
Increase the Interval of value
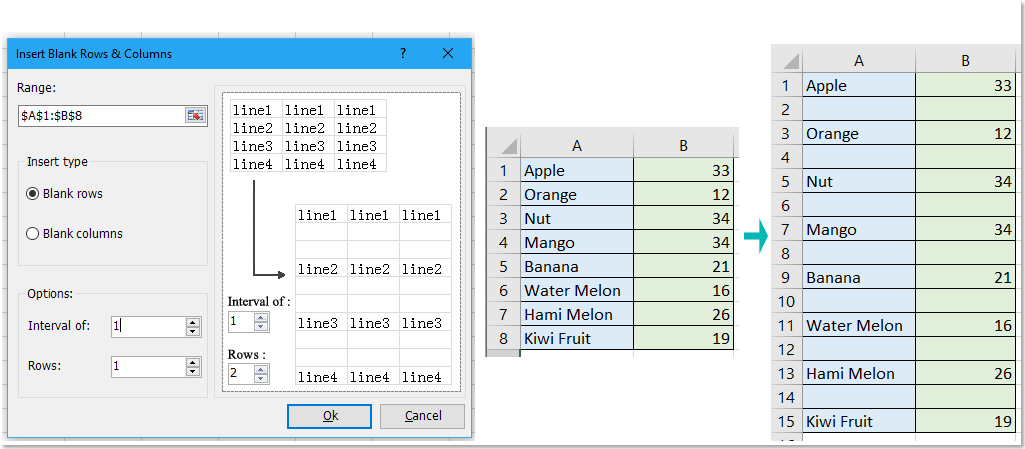[193, 321]
